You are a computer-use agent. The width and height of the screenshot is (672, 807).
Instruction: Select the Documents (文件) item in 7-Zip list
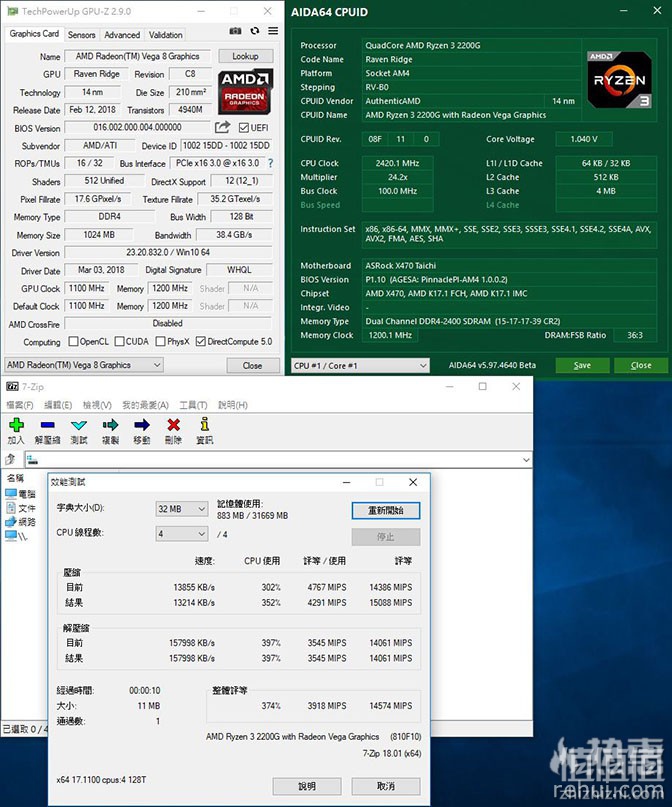pos(21,508)
